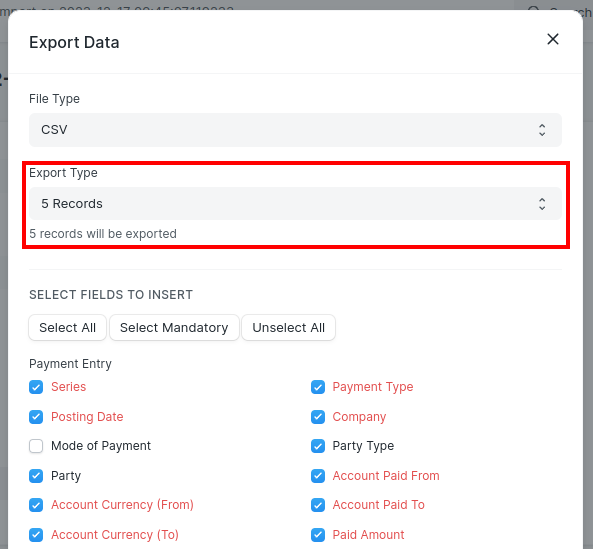Open the File Type CSV dropdown
593x549 pixels.
(x=295, y=130)
